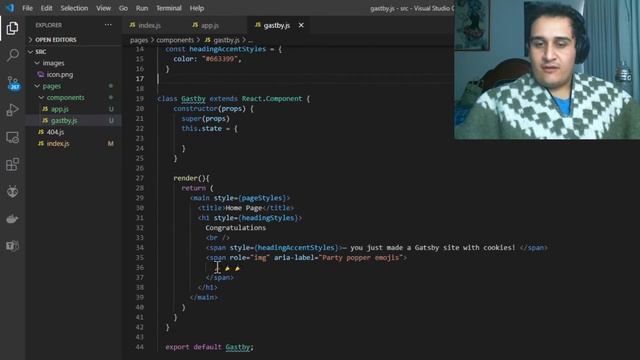Viewport: 640px width, 360px height.
Task: Click the webcam video overlay
Action: point(547,70)
